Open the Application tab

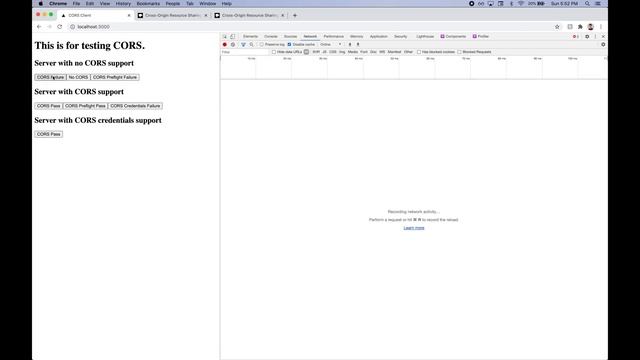point(378,36)
